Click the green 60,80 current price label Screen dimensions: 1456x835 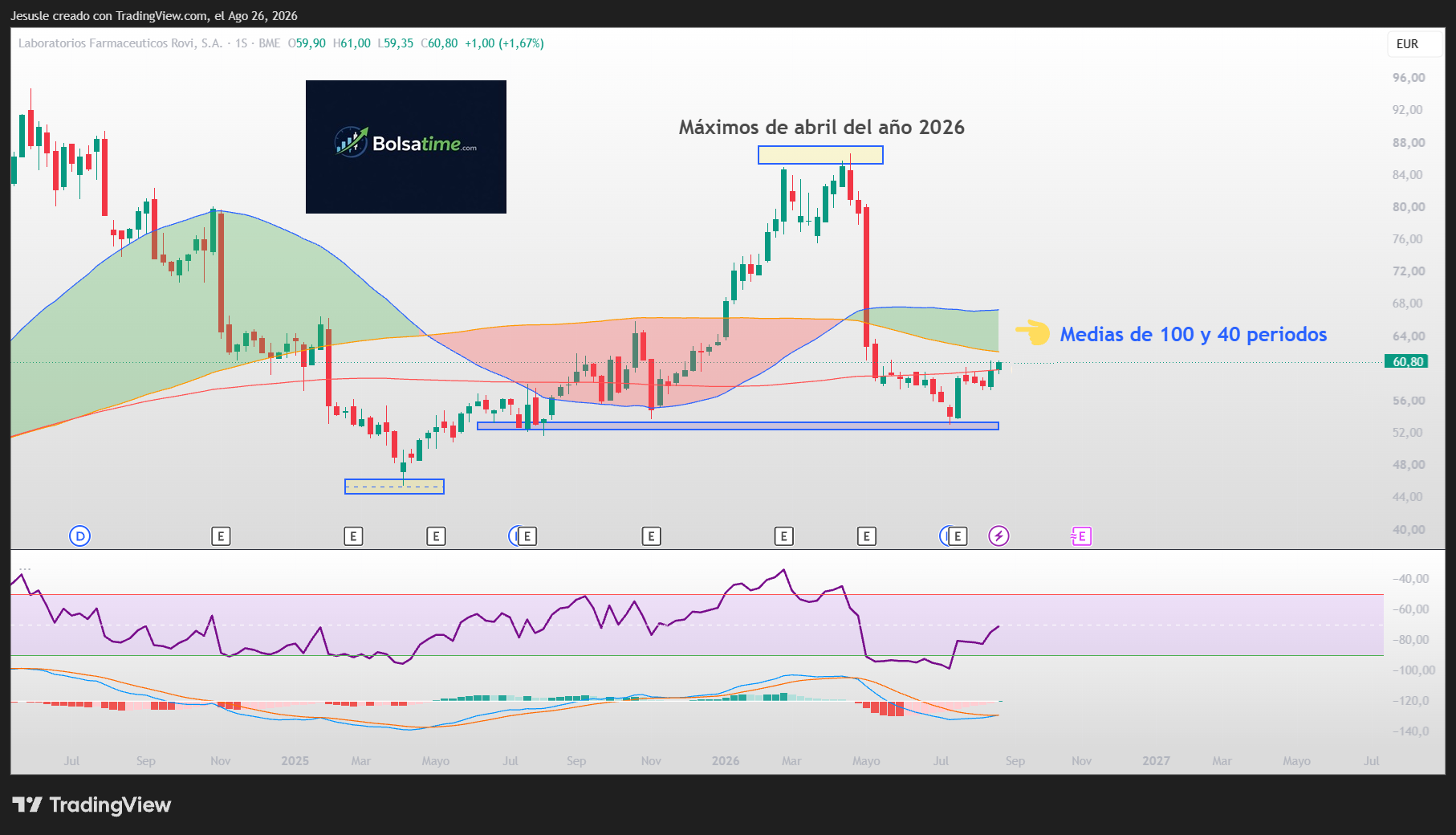click(x=1406, y=362)
